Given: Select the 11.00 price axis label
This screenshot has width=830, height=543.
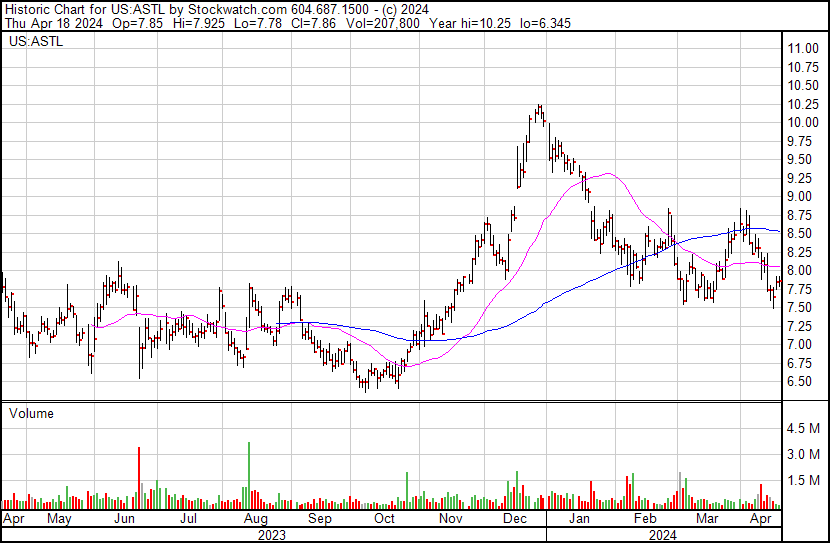Looking at the screenshot, I should 802,48.
